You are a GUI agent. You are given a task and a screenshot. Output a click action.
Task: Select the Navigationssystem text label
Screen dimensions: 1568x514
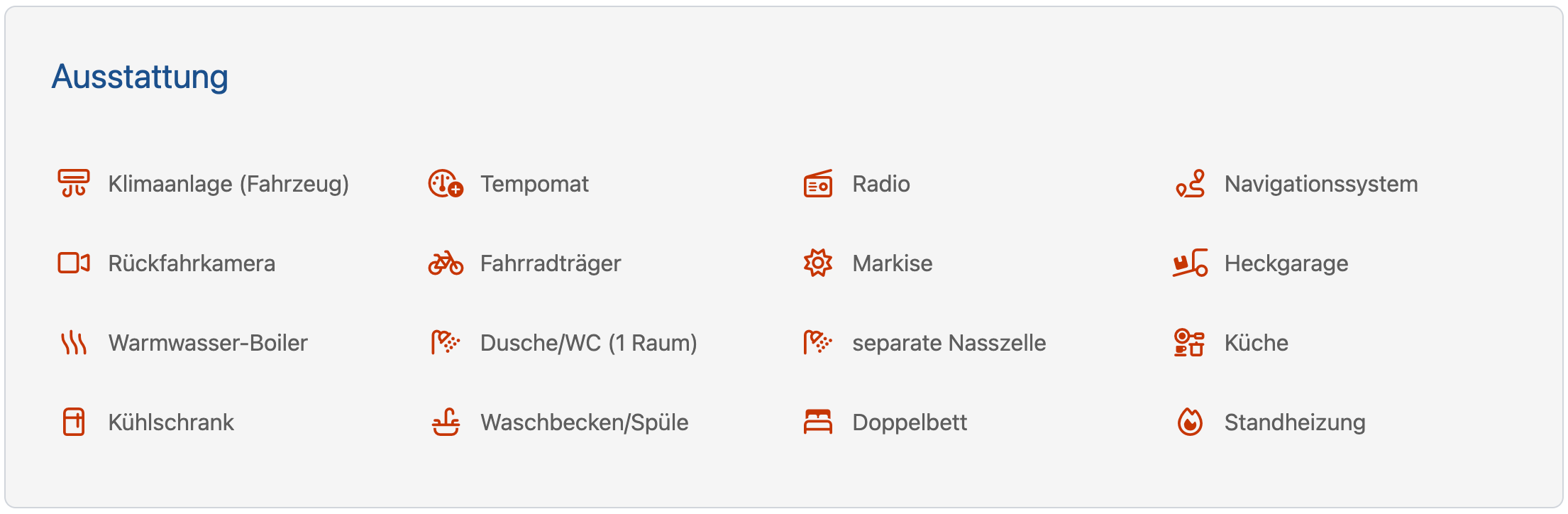[x=1321, y=184]
